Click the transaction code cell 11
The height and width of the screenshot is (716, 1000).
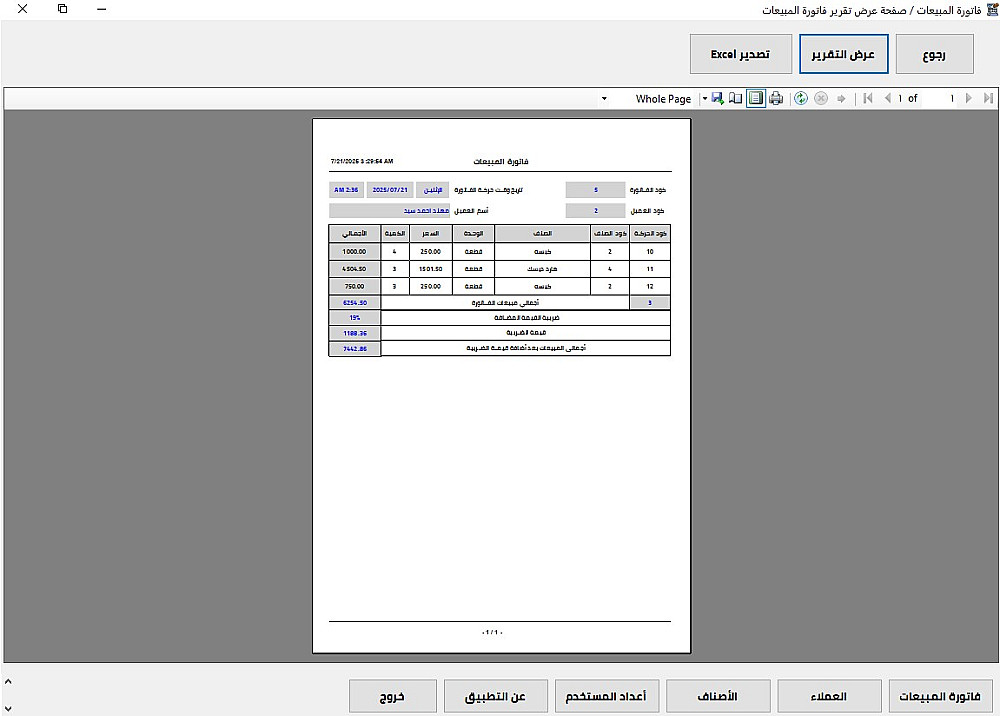pyautogui.click(x=649, y=269)
